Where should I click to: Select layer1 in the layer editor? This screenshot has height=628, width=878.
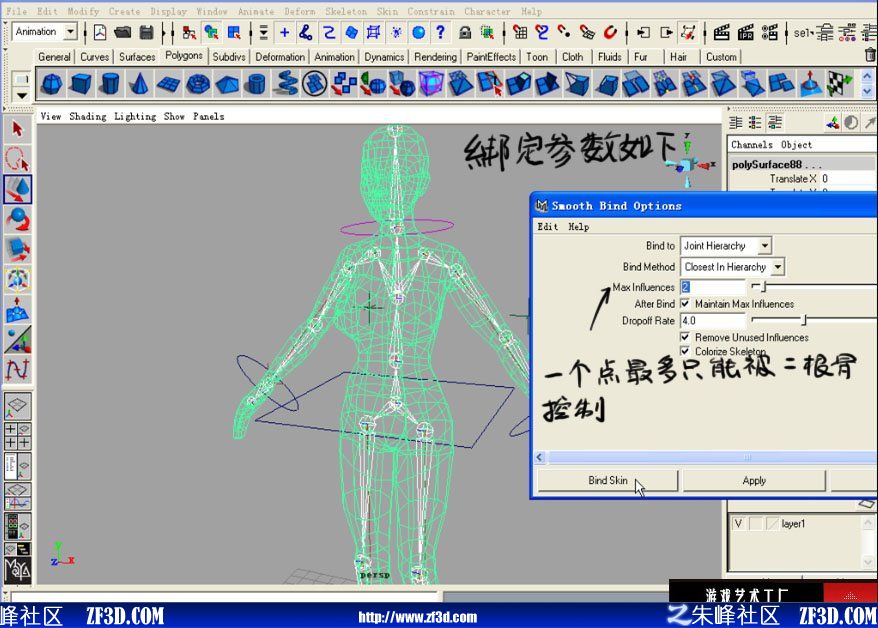coord(793,524)
